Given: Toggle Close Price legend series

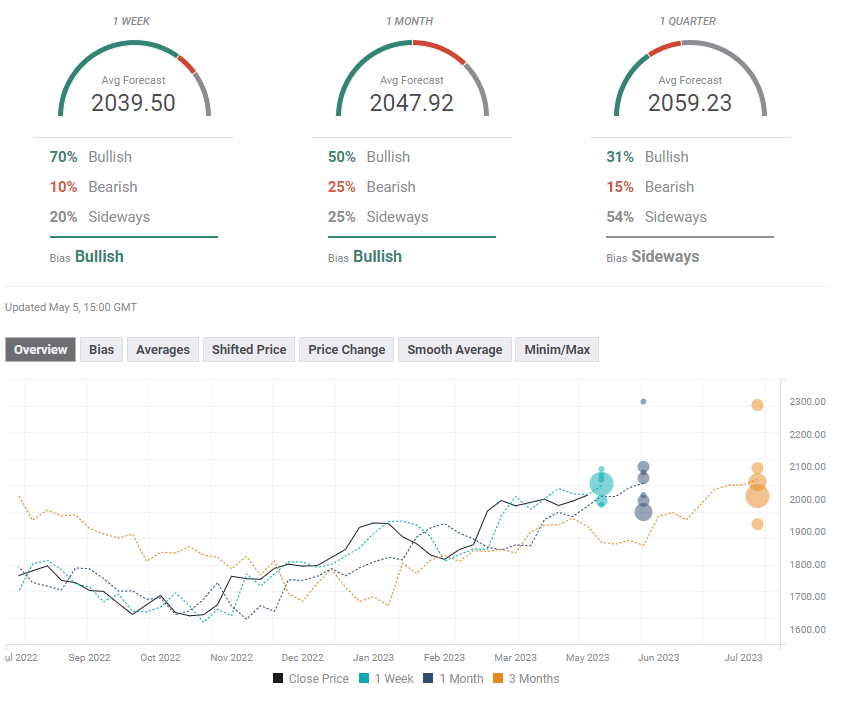Looking at the screenshot, I should click(x=311, y=679).
